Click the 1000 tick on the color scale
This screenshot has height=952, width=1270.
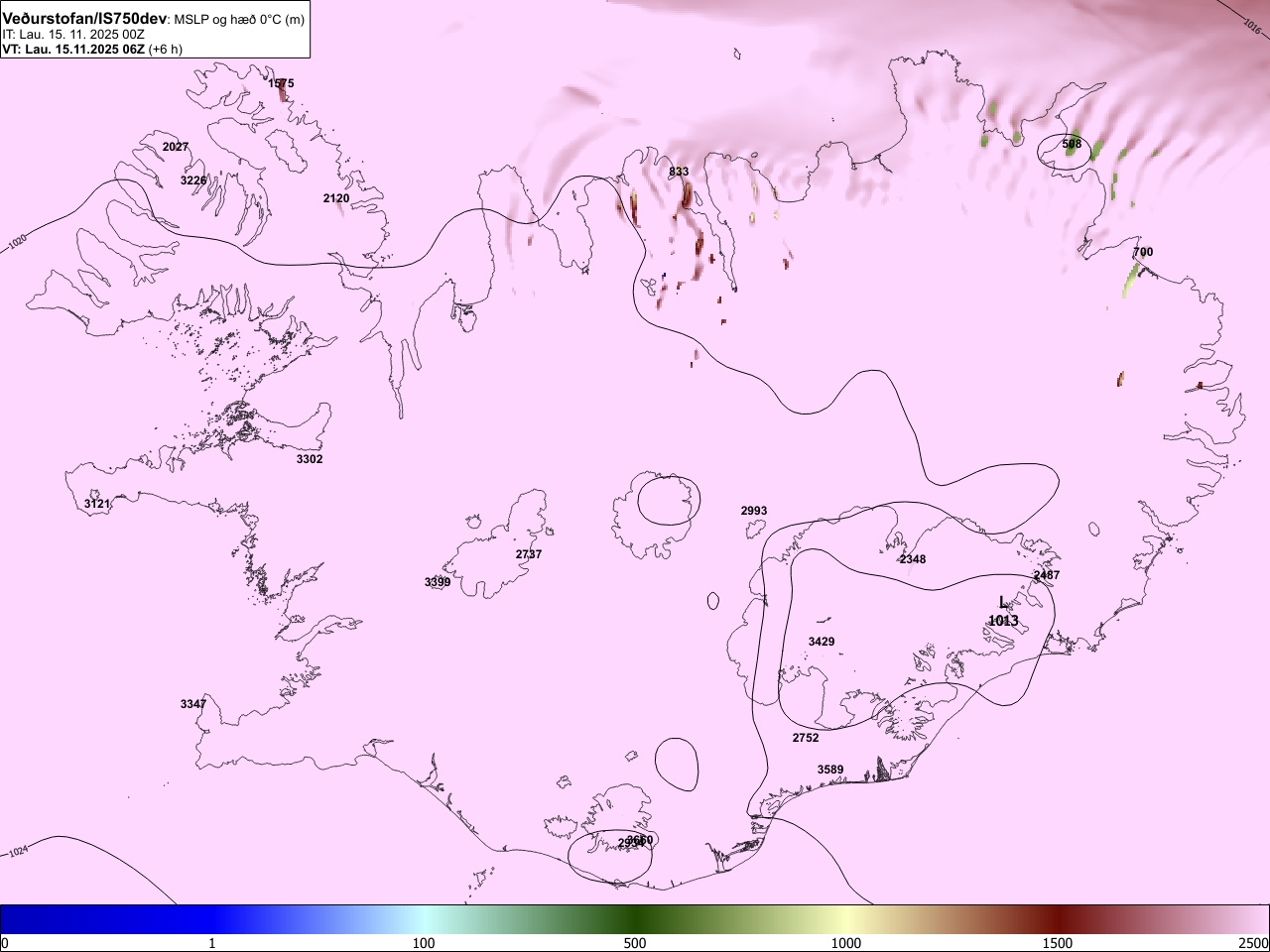(846, 942)
